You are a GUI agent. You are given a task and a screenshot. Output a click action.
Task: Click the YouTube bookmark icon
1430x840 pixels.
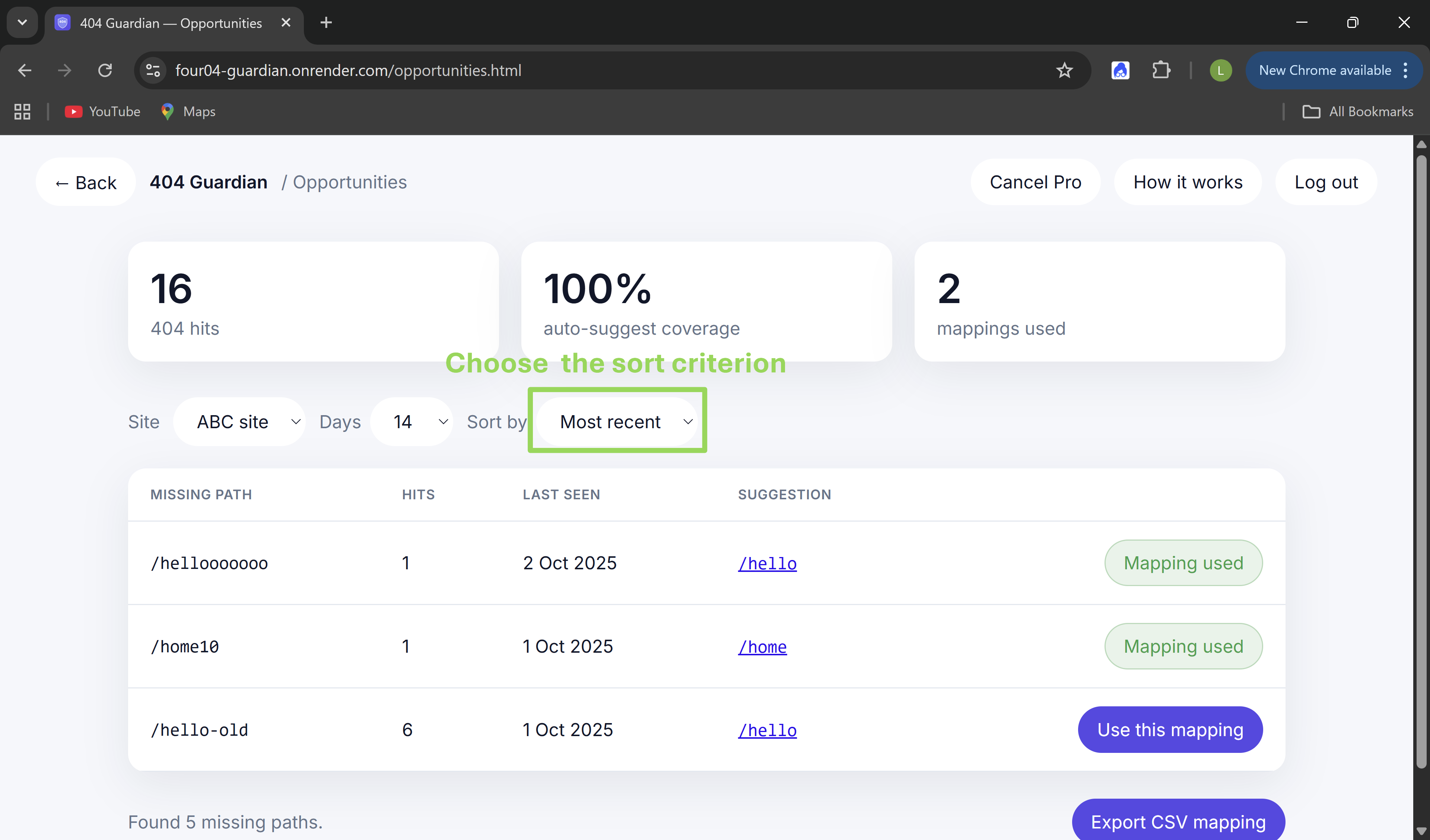point(73,111)
